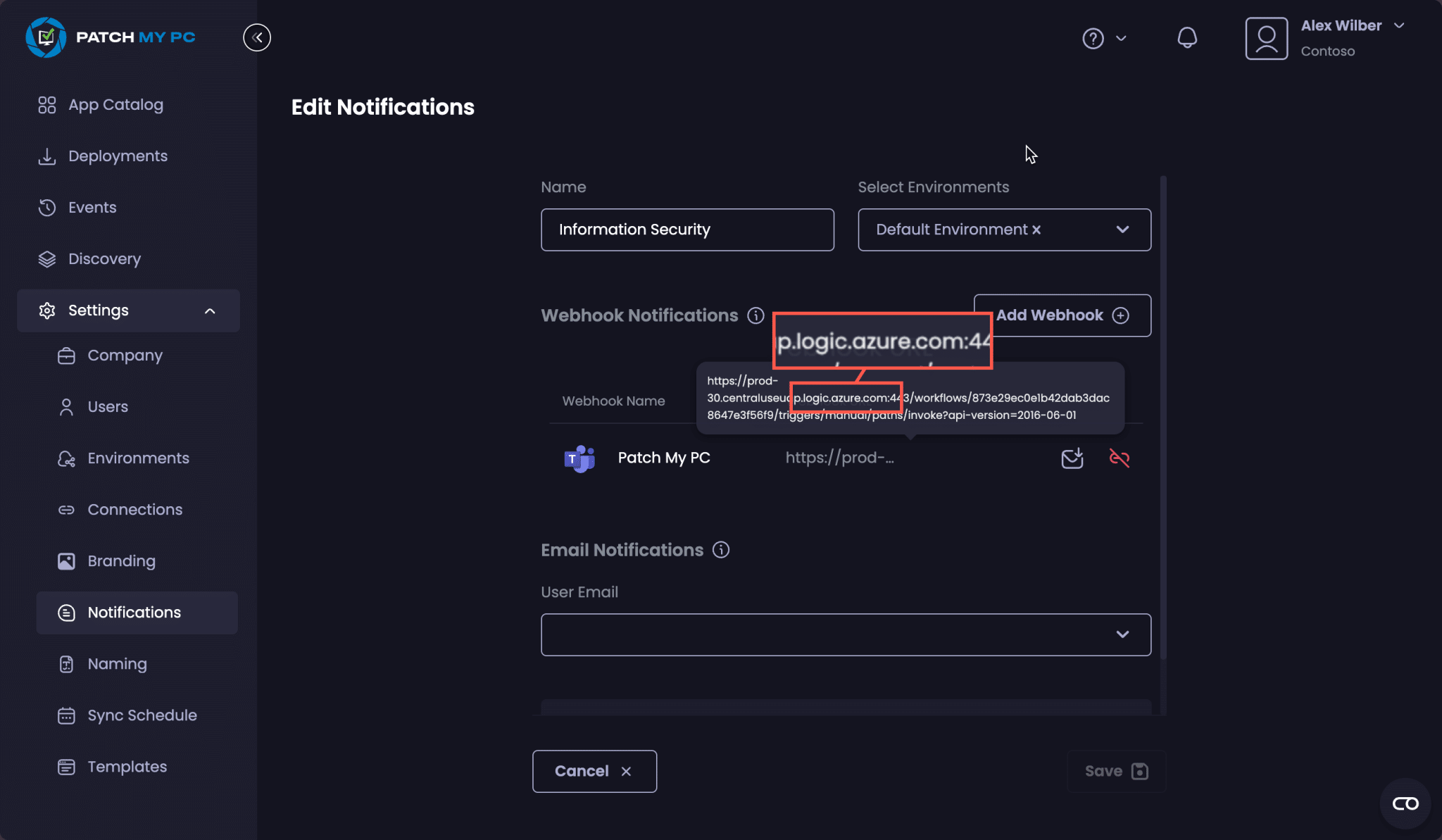1442x840 pixels.
Task: Click the Webhook Notifications info icon
Action: click(x=756, y=315)
